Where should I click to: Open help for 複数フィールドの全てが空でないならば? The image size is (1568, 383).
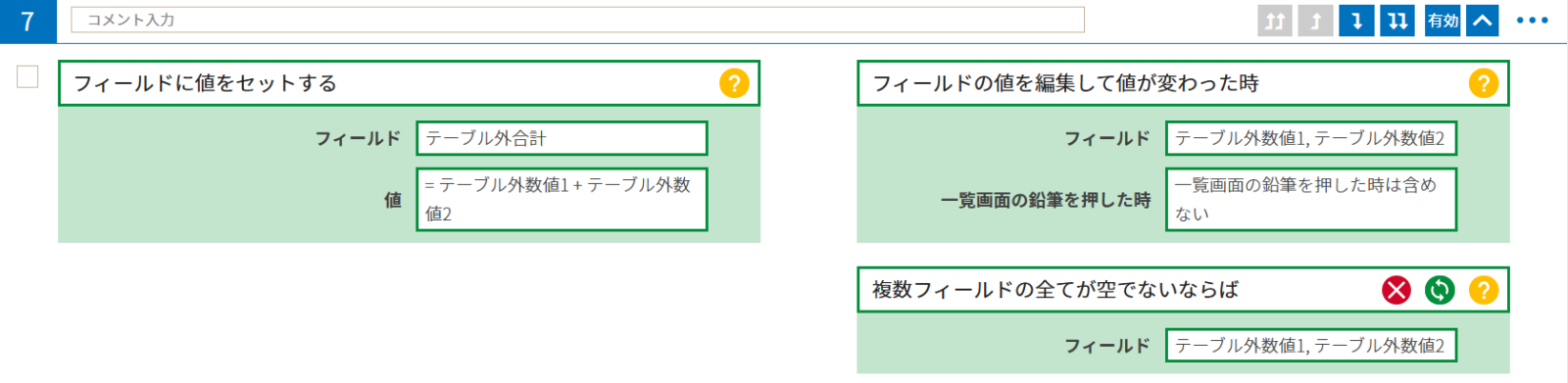pos(1484,290)
